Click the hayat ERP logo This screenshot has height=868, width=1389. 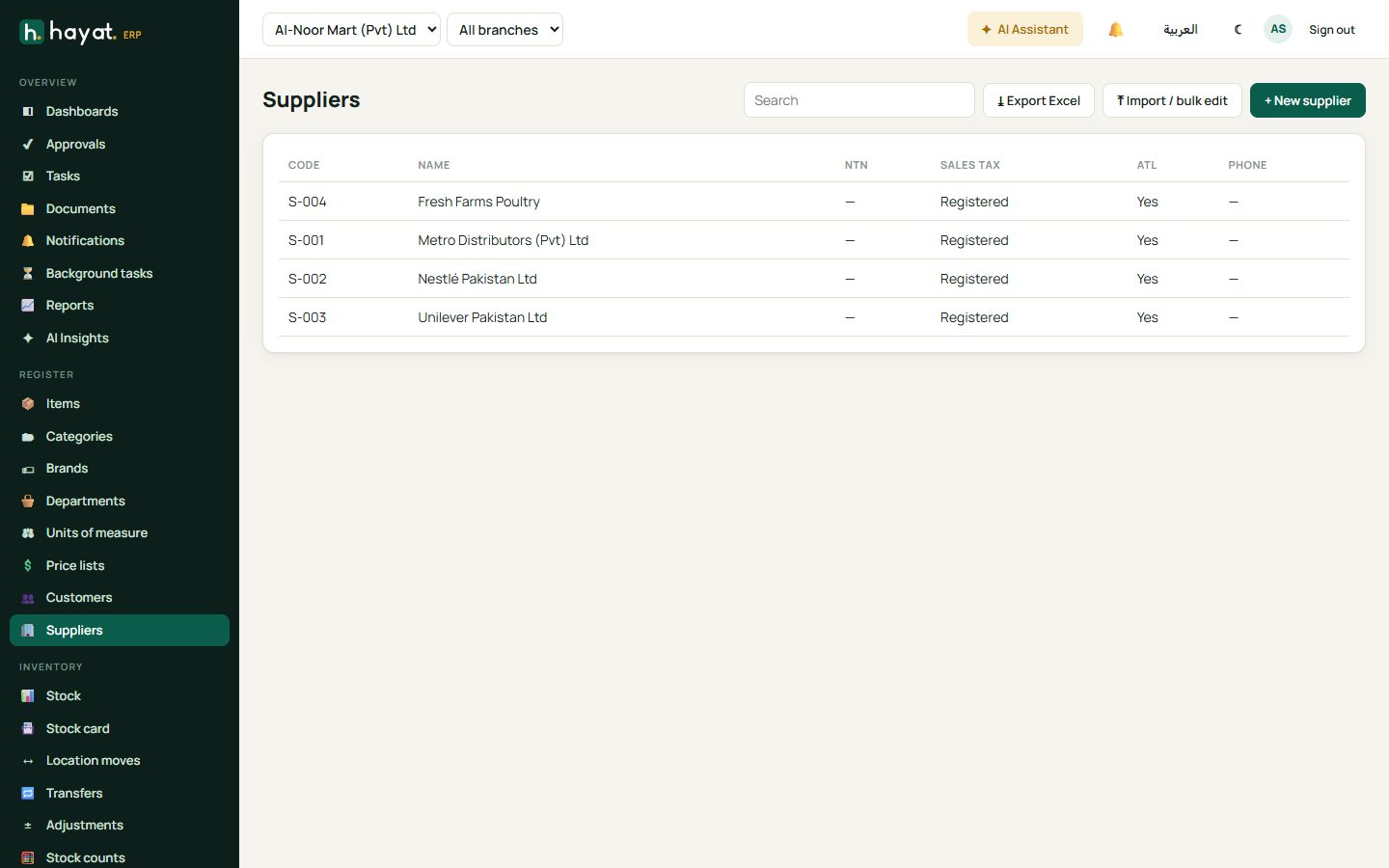81,33
